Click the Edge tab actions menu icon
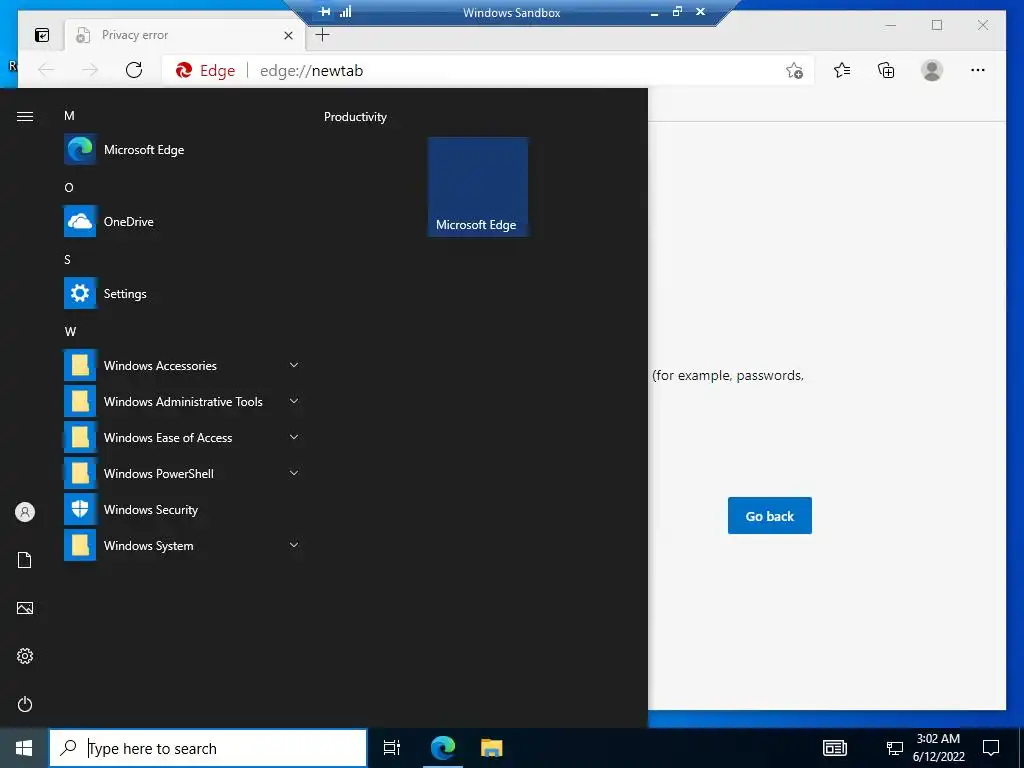1024x768 pixels. pyautogui.click(x=42, y=35)
